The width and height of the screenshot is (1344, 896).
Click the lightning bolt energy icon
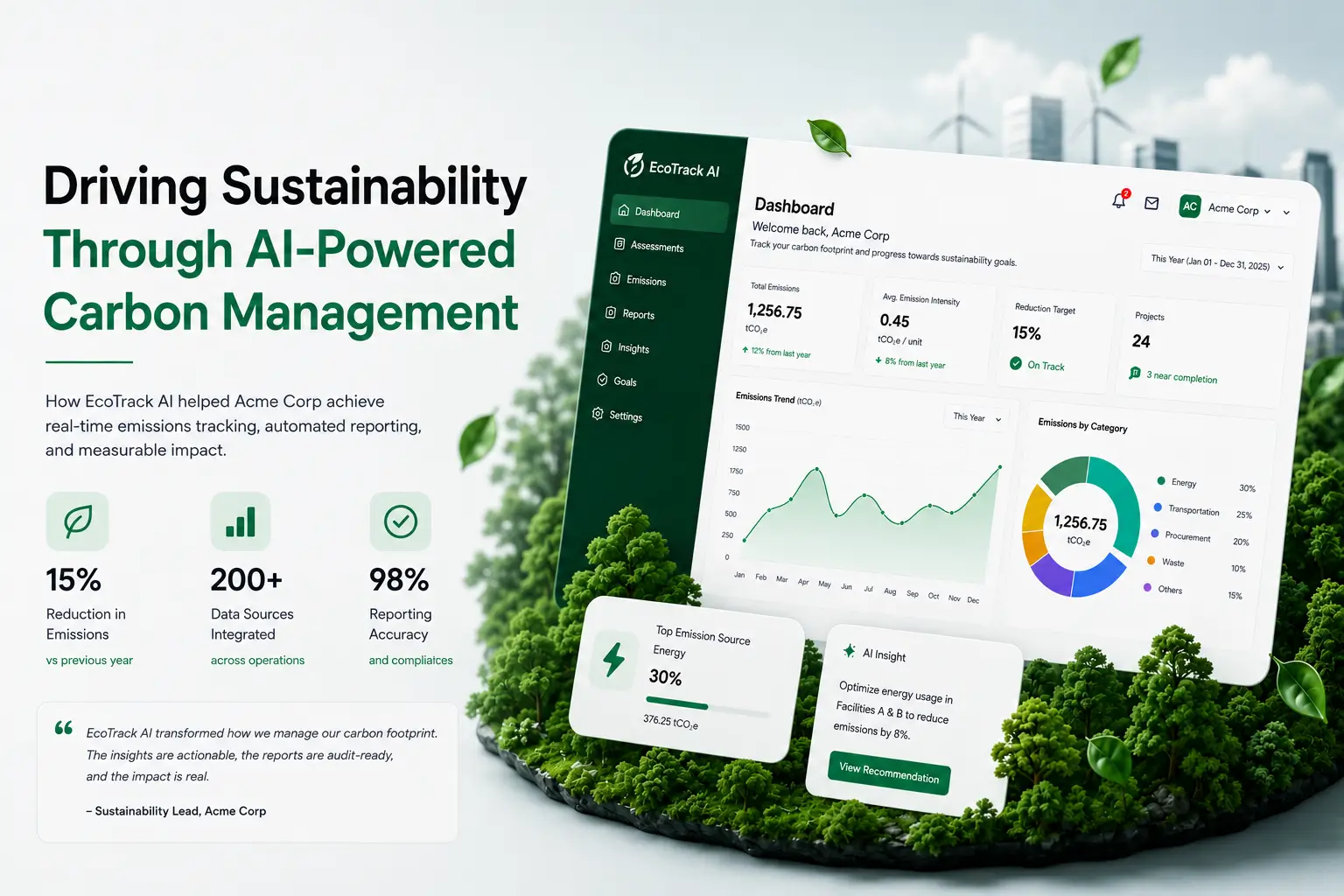click(614, 660)
